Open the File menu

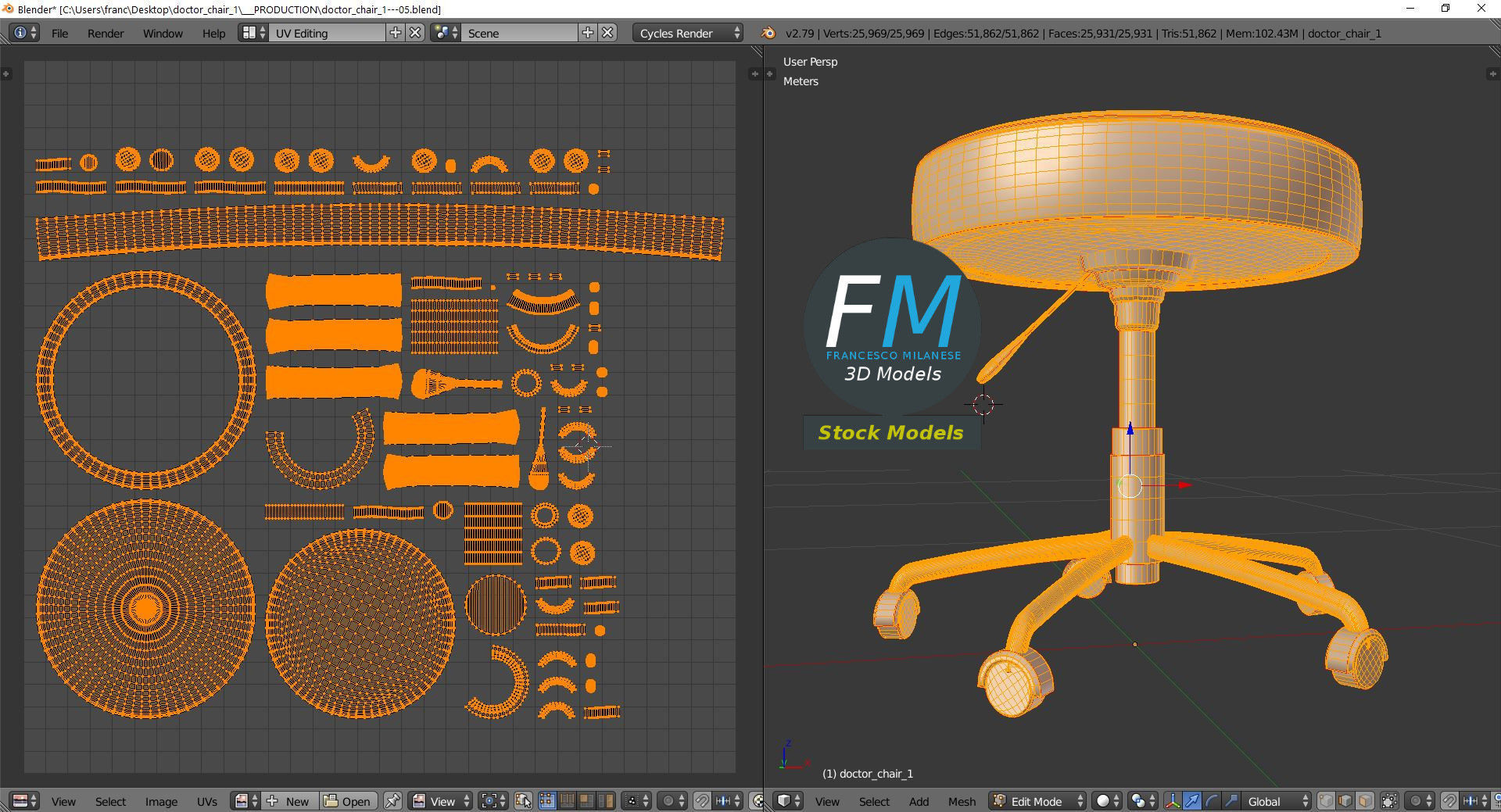click(59, 33)
